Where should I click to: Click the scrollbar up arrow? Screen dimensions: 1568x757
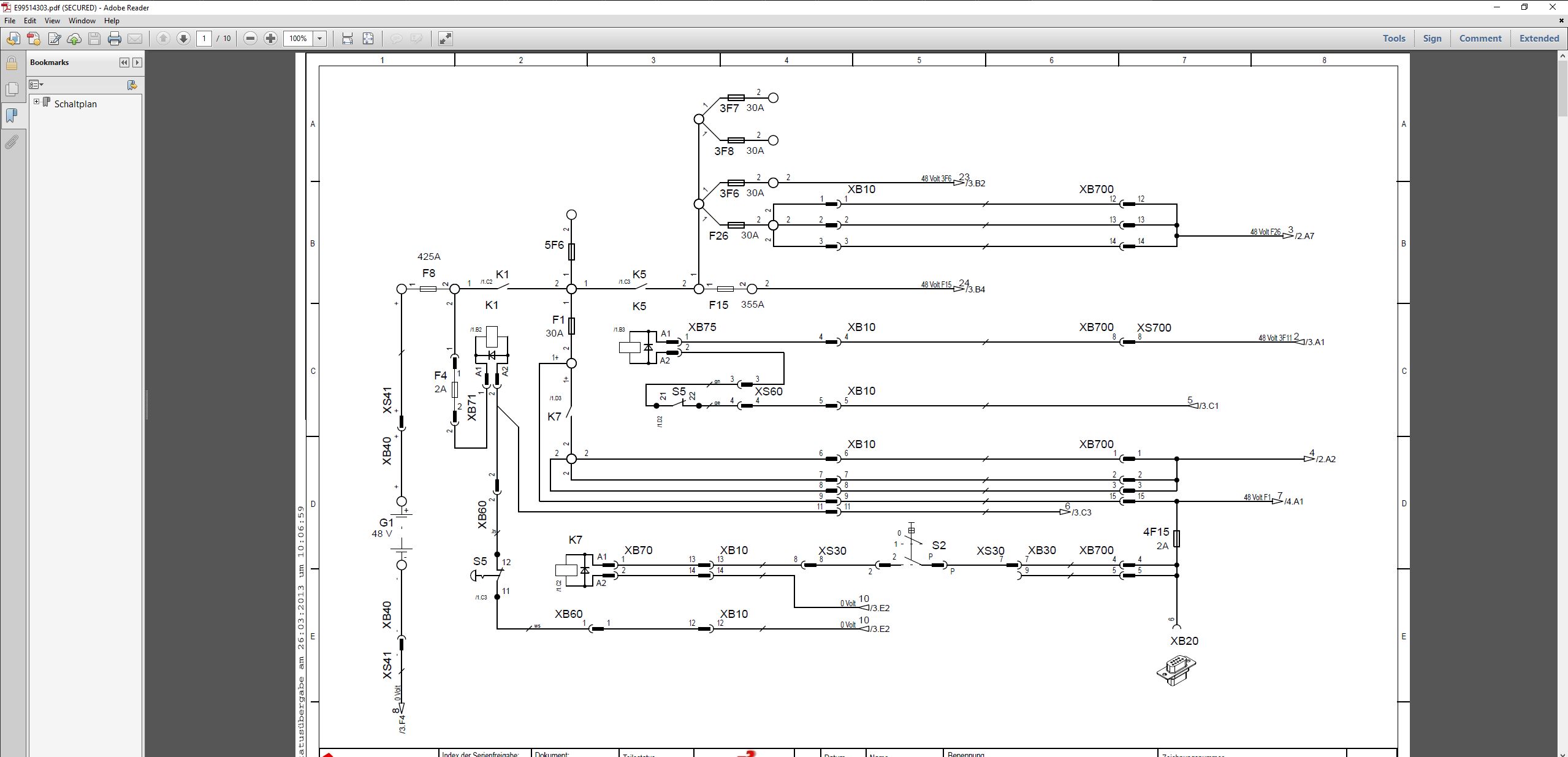(1562, 56)
